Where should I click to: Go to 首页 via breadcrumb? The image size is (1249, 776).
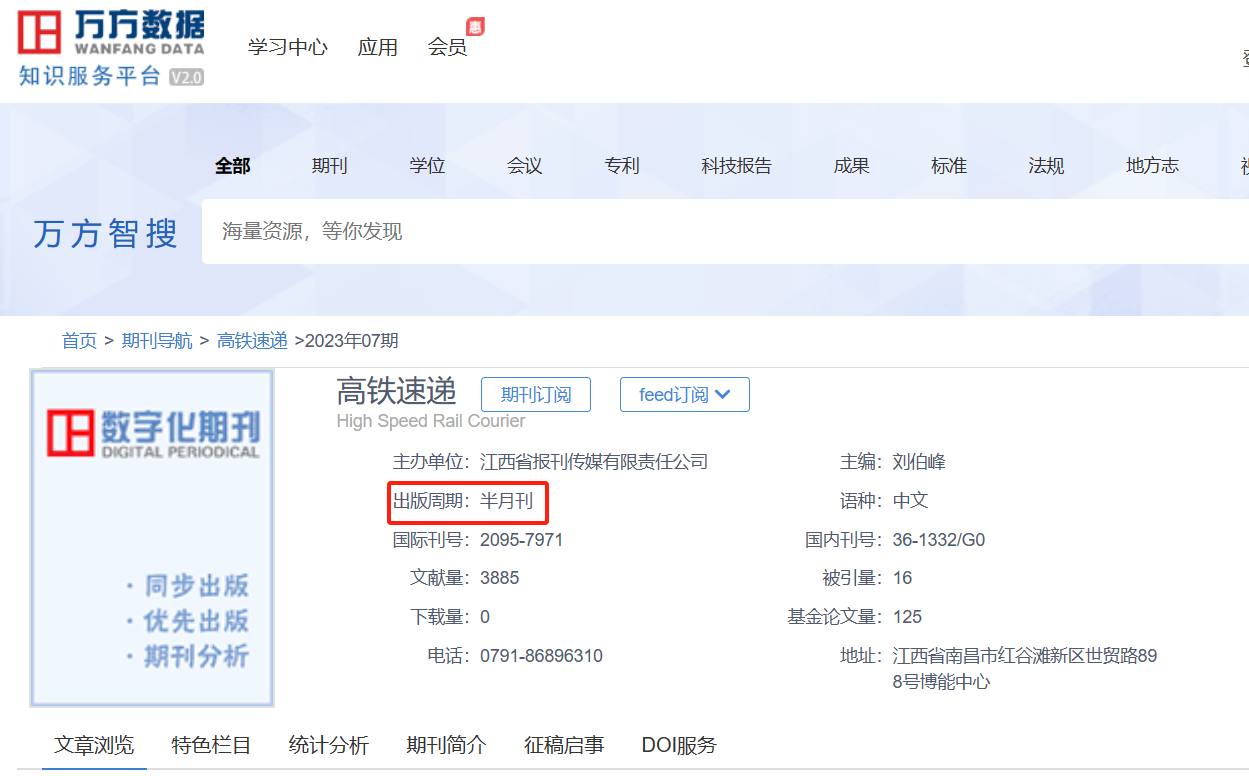(79, 341)
